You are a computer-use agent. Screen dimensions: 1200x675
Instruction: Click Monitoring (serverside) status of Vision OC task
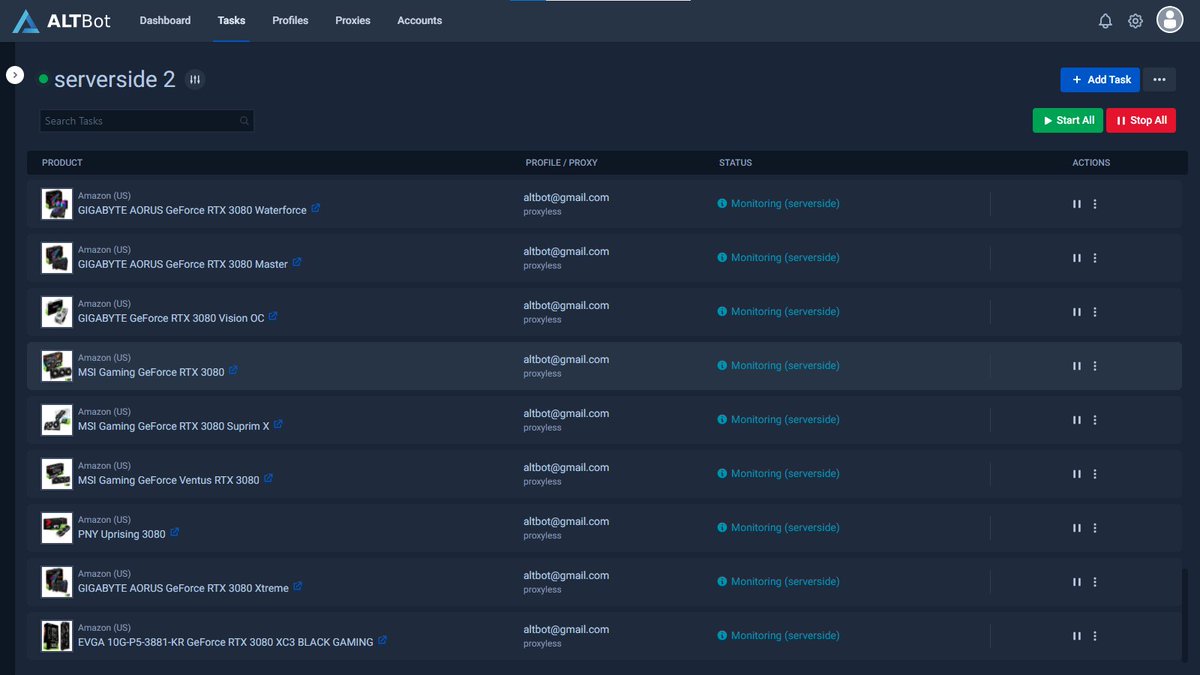(x=785, y=312)
